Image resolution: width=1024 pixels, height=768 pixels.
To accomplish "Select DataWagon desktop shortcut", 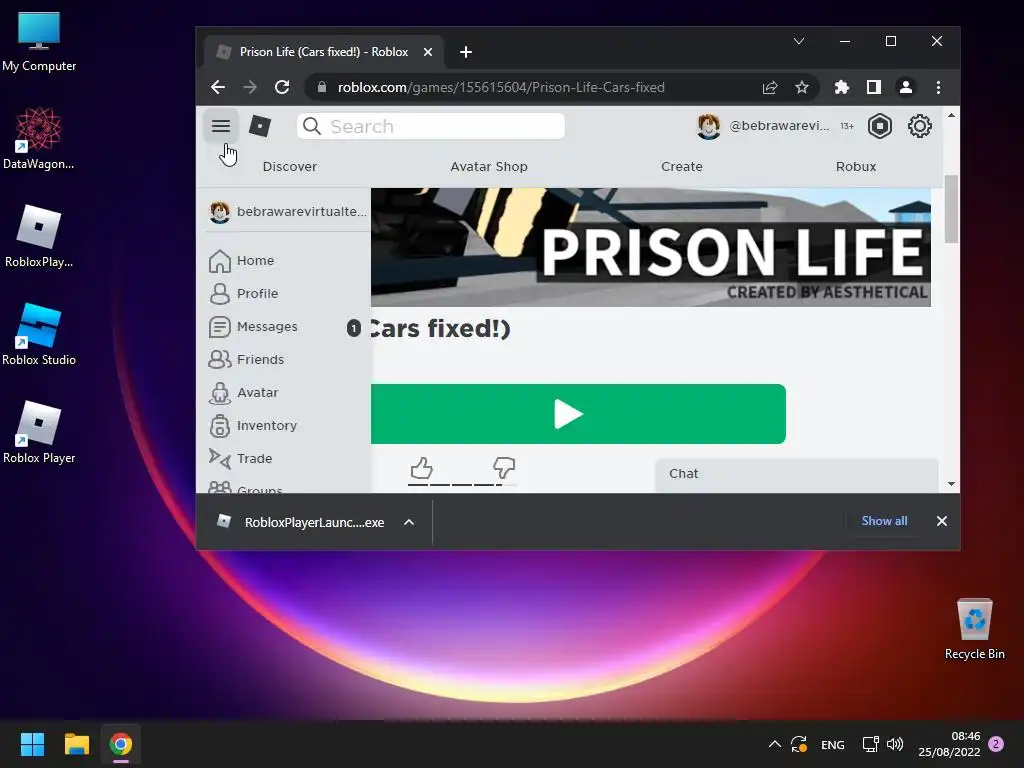I will pos(39,138).
